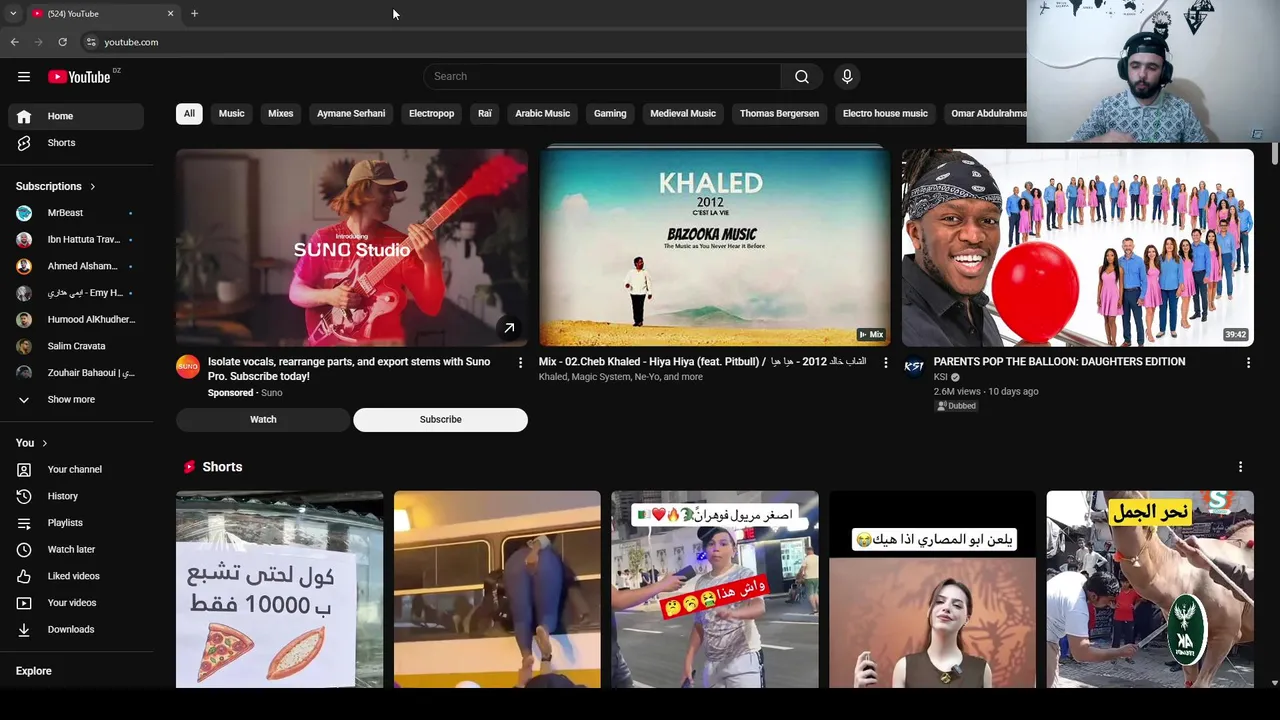Open Home in sidebar
Image resolution: width=1280 pixels, height=720 pixels.
tap(76, 116)
